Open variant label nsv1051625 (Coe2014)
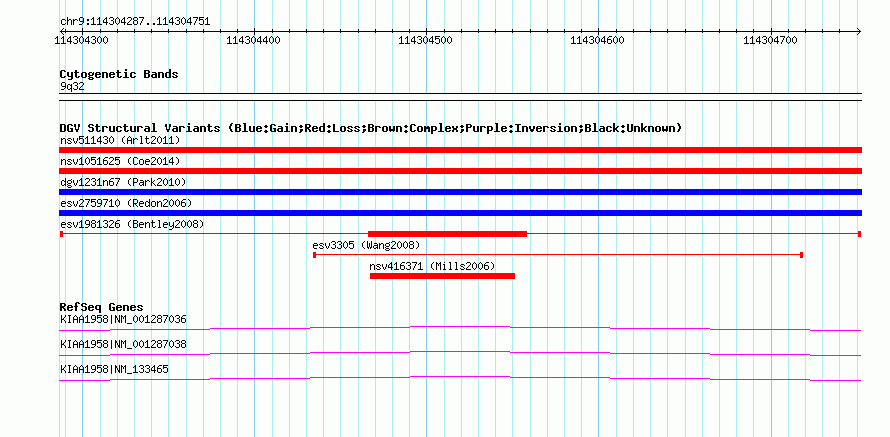This screenshot has height=437, width=890. pos(120,161)
